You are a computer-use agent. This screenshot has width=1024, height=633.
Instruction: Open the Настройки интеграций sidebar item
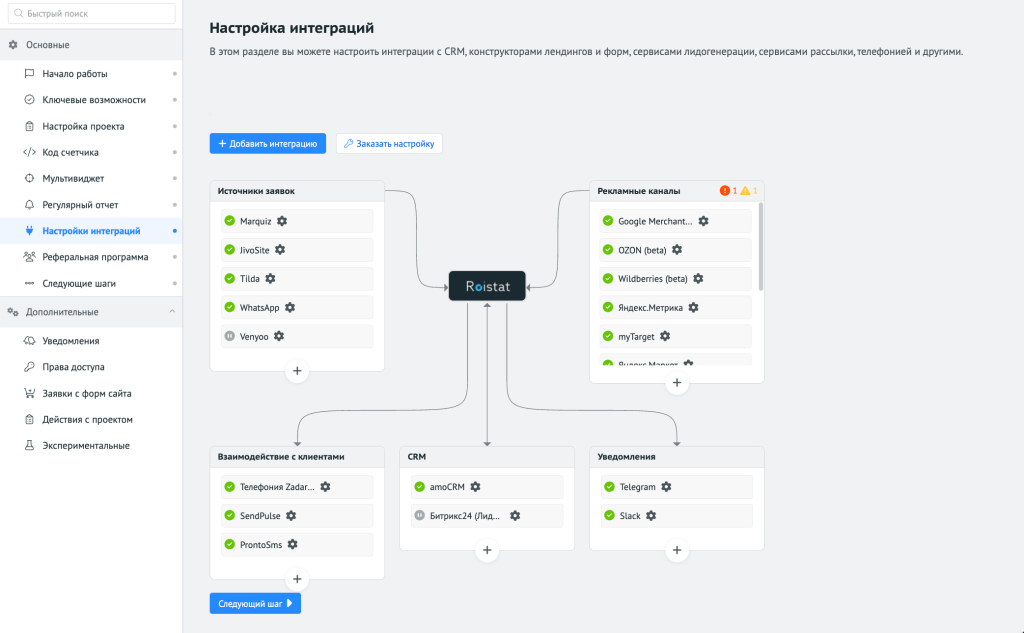[x=92, y=229]
